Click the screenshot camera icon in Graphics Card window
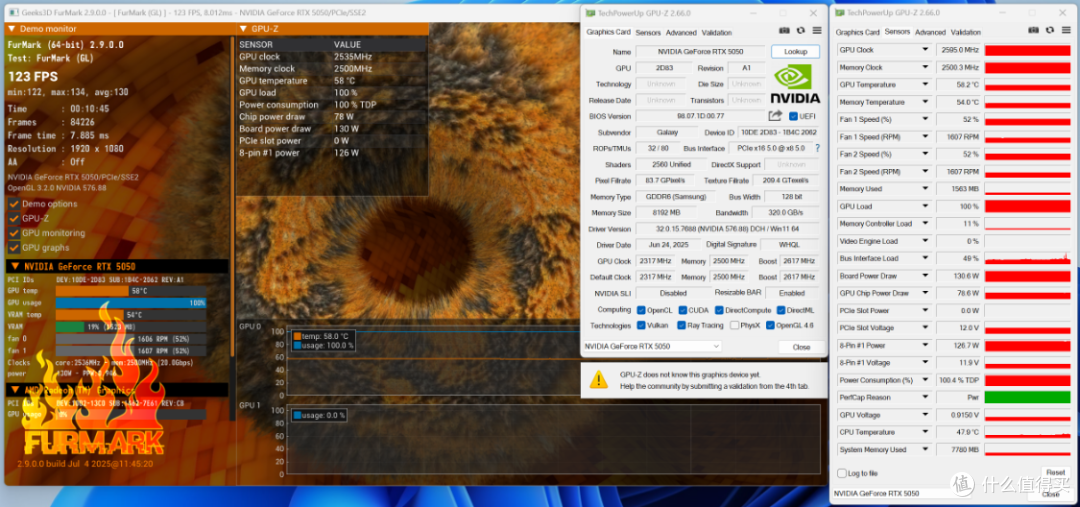Image resolution: width=1080 pixels, height=507 pixels. [x=784, y=31]
